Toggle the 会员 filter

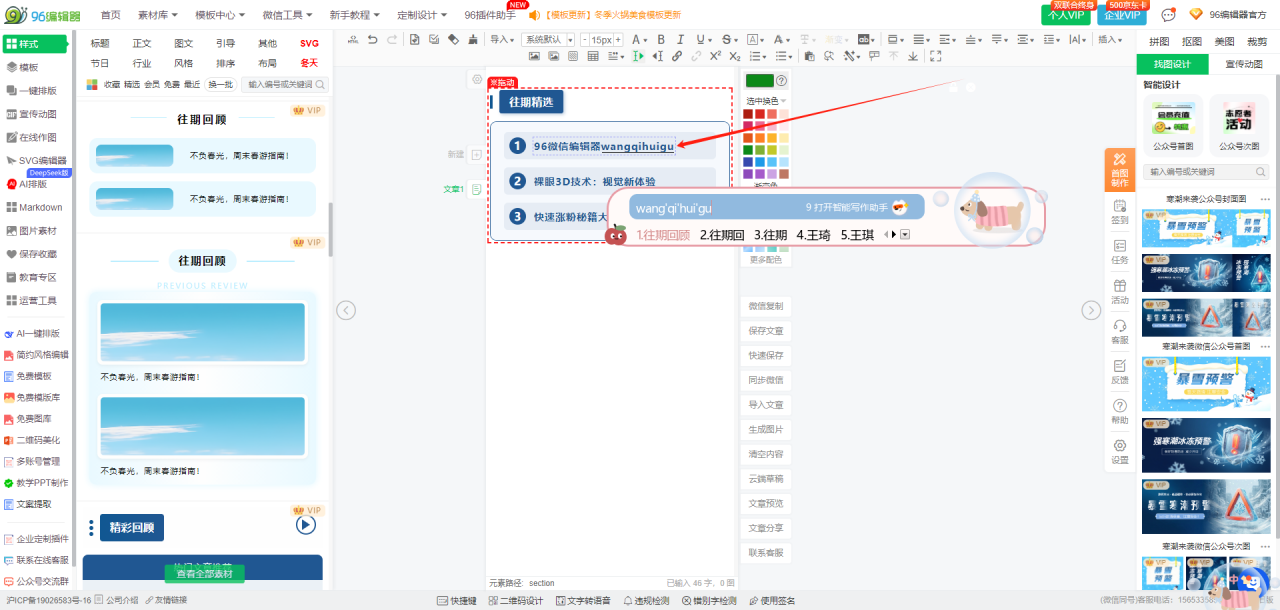152,85
